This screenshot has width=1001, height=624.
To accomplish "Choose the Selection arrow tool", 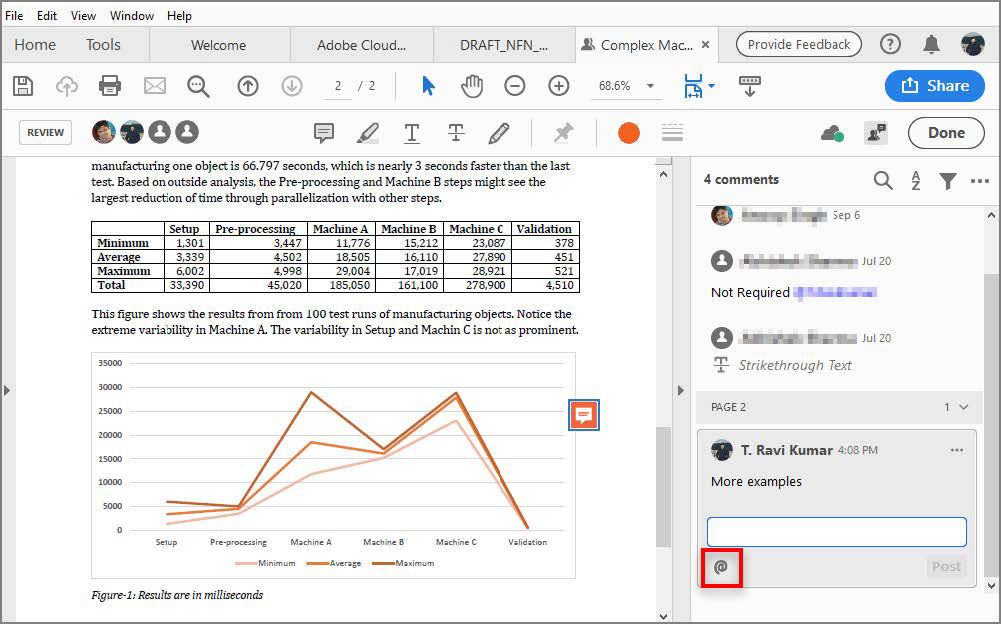I will coord(428,86).
